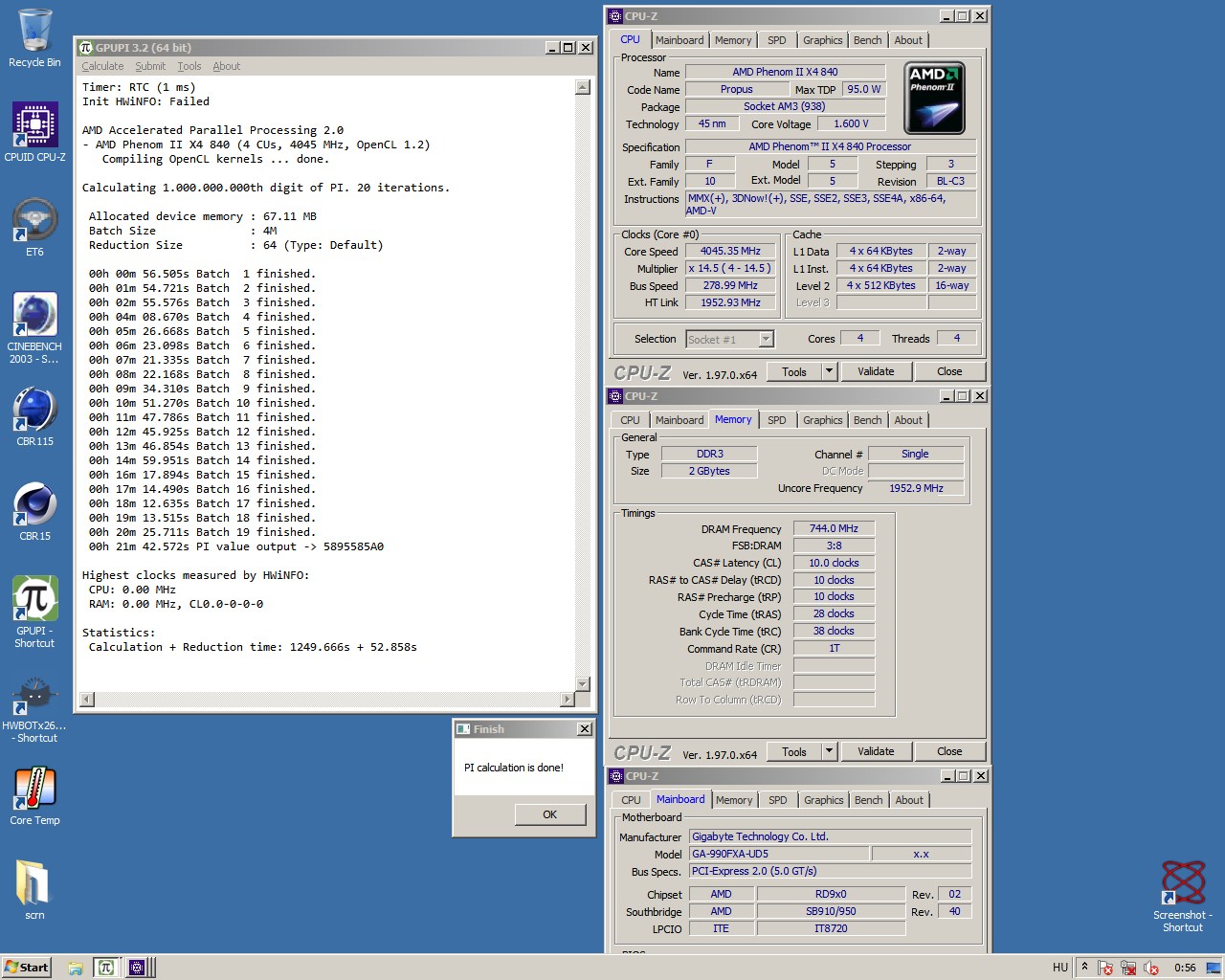Open the About menu in GPUPI
Screen dimensions: 1225x980
[x=227, y=66]
